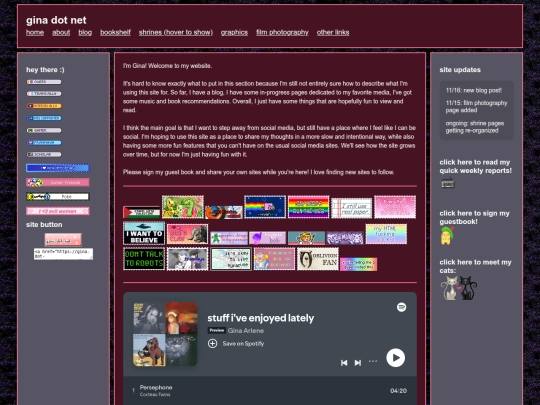540x405 pixels.
Task: Click the Firefox stamp
Action: point(224,212)
